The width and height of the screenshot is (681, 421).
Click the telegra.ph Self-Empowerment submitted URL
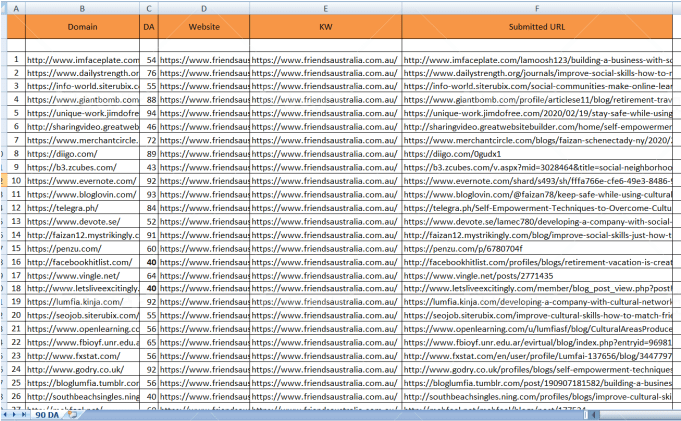tap(537, 207)
